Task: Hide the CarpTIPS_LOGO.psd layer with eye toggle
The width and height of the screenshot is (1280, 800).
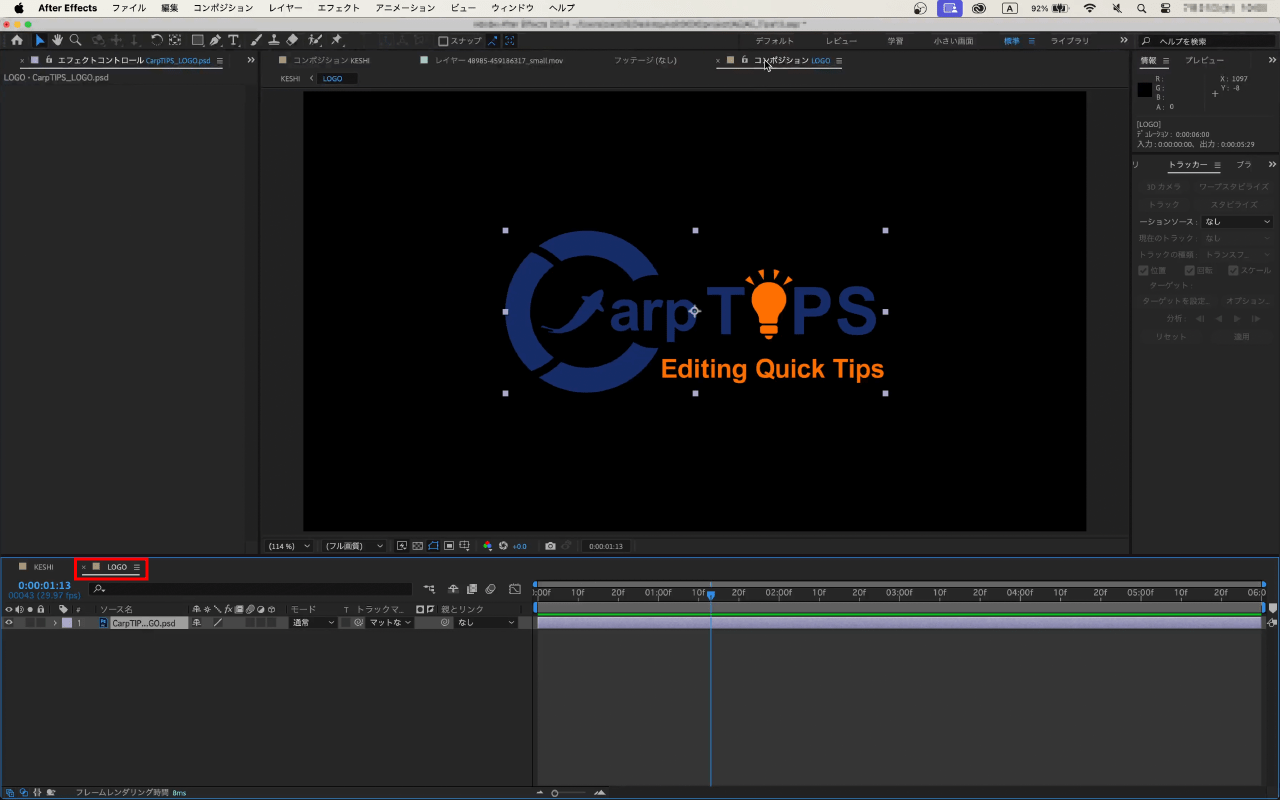Action: click(9, 622)
